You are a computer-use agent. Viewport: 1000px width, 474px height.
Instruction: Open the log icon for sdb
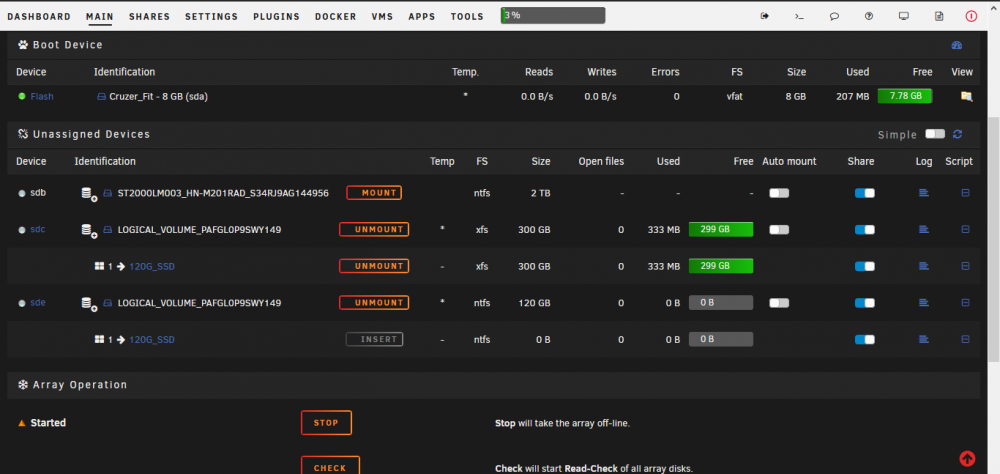pos(923,193)
